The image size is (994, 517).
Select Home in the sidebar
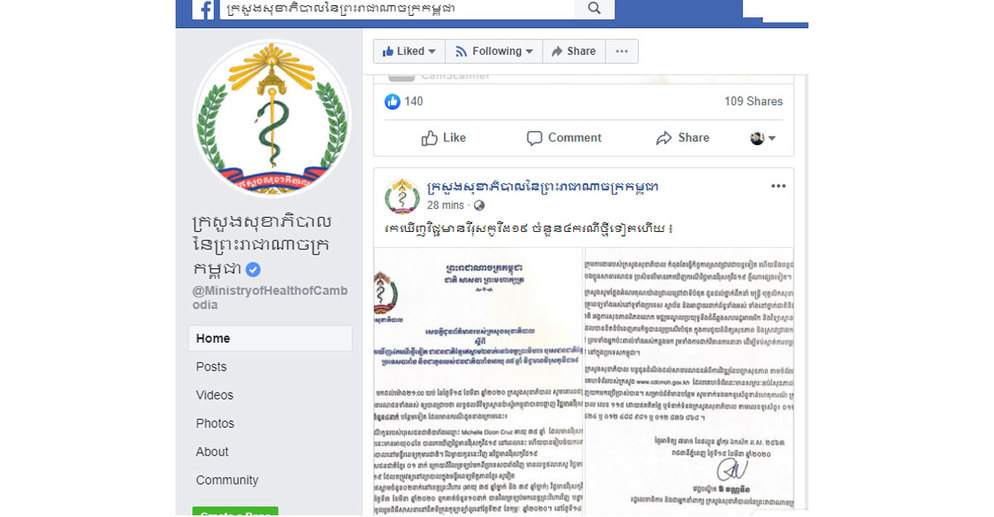point(270,338)
